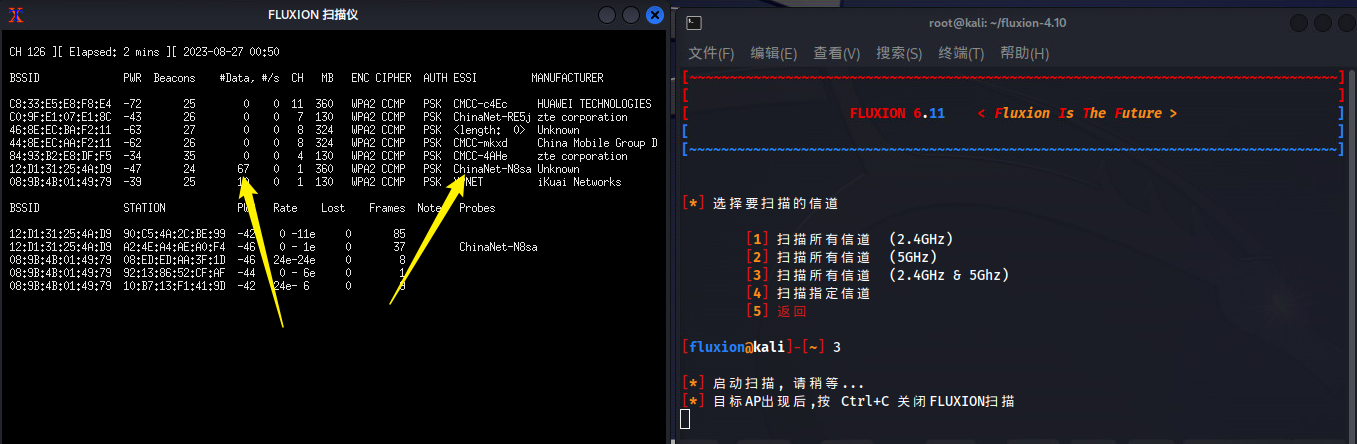The width and height of the screenshot is (1357, 444).
Task: Click station MAC 08:ED:ED:AA:3F:1D
Action: (x=174, y=260)
